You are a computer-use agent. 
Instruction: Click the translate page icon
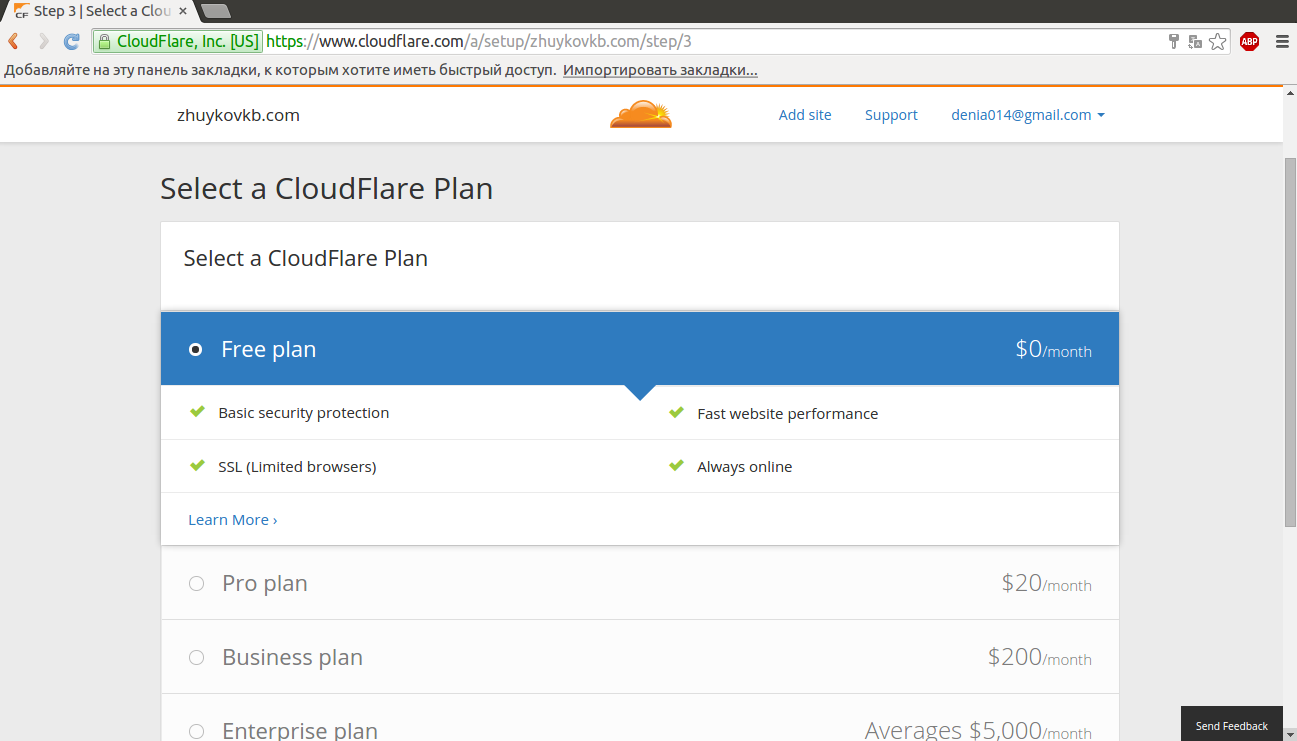point(1195,42)
